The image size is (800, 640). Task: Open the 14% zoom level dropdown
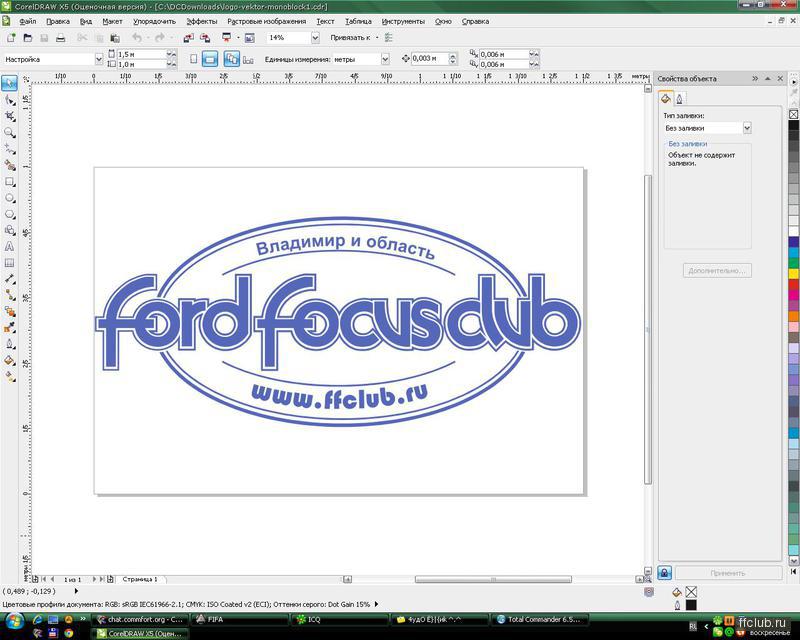pyautogui.click(x=315, y=38)
